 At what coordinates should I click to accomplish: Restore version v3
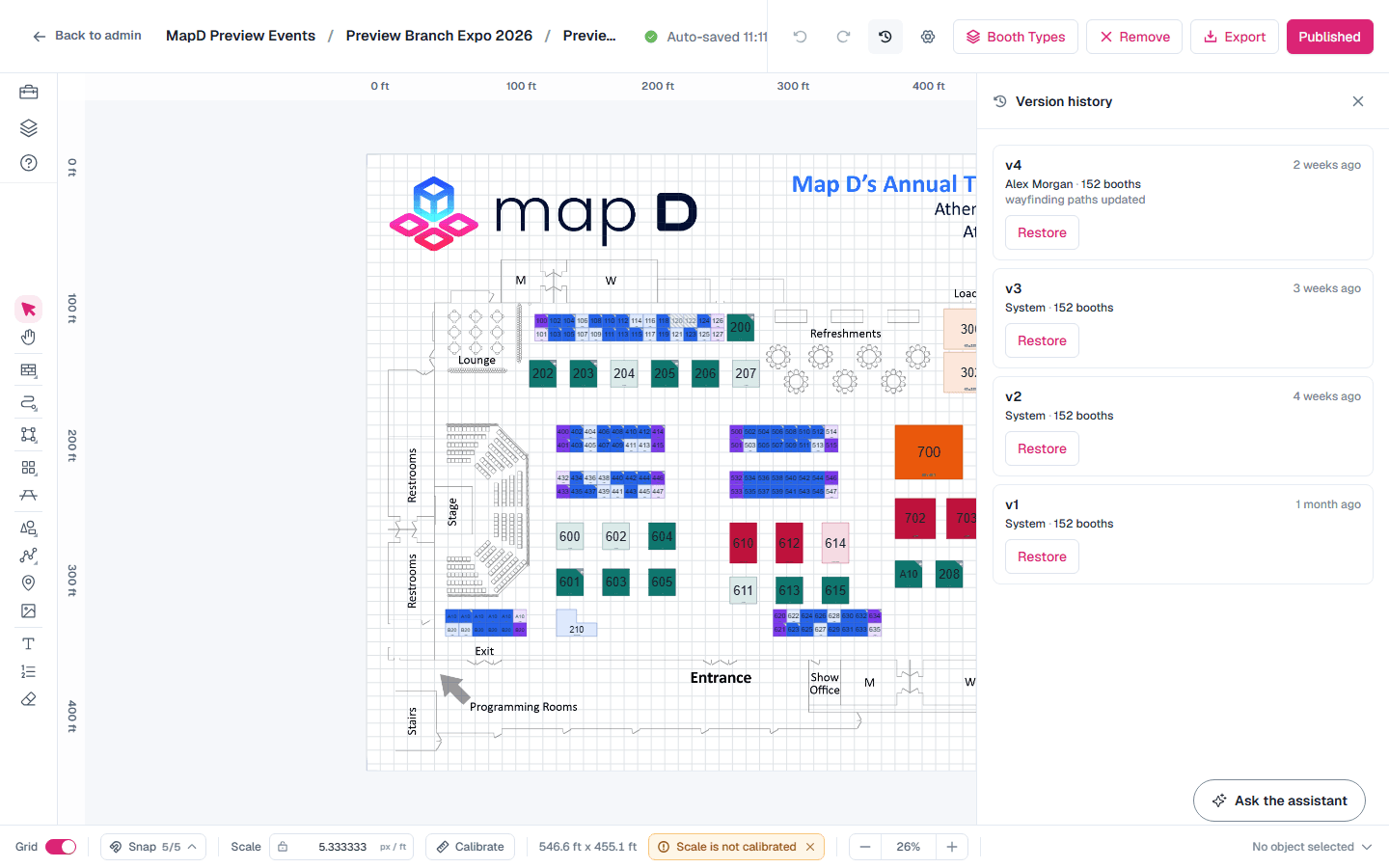click(x=1042, y=340)
